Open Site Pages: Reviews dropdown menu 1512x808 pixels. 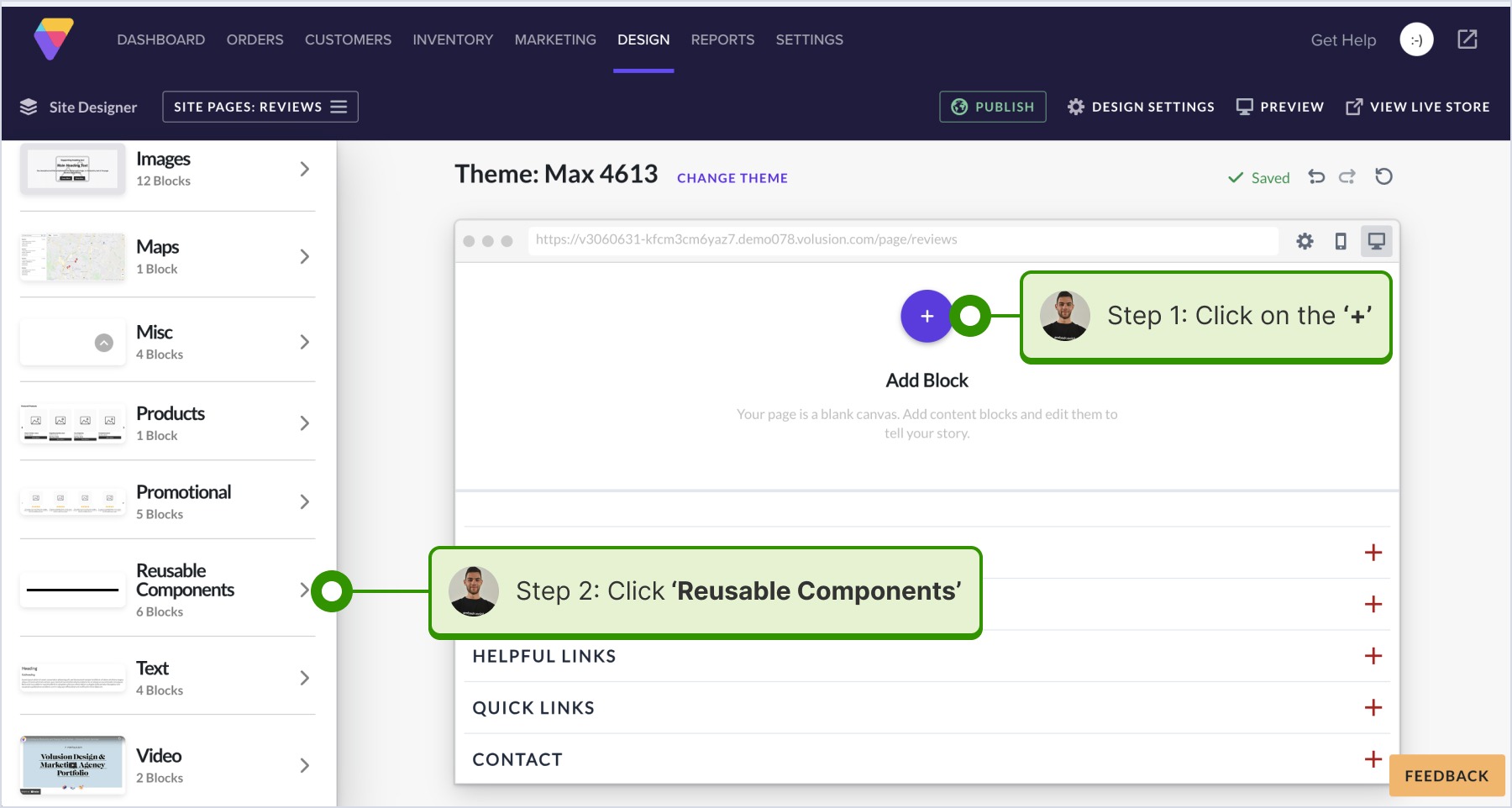[x=260, y=107]
